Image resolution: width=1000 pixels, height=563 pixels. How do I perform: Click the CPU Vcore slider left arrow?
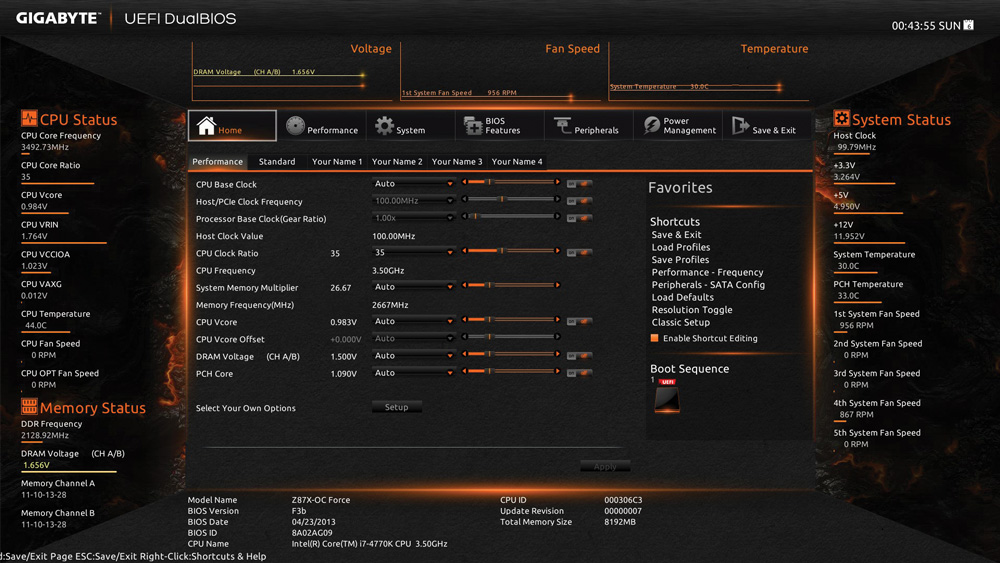465,320
